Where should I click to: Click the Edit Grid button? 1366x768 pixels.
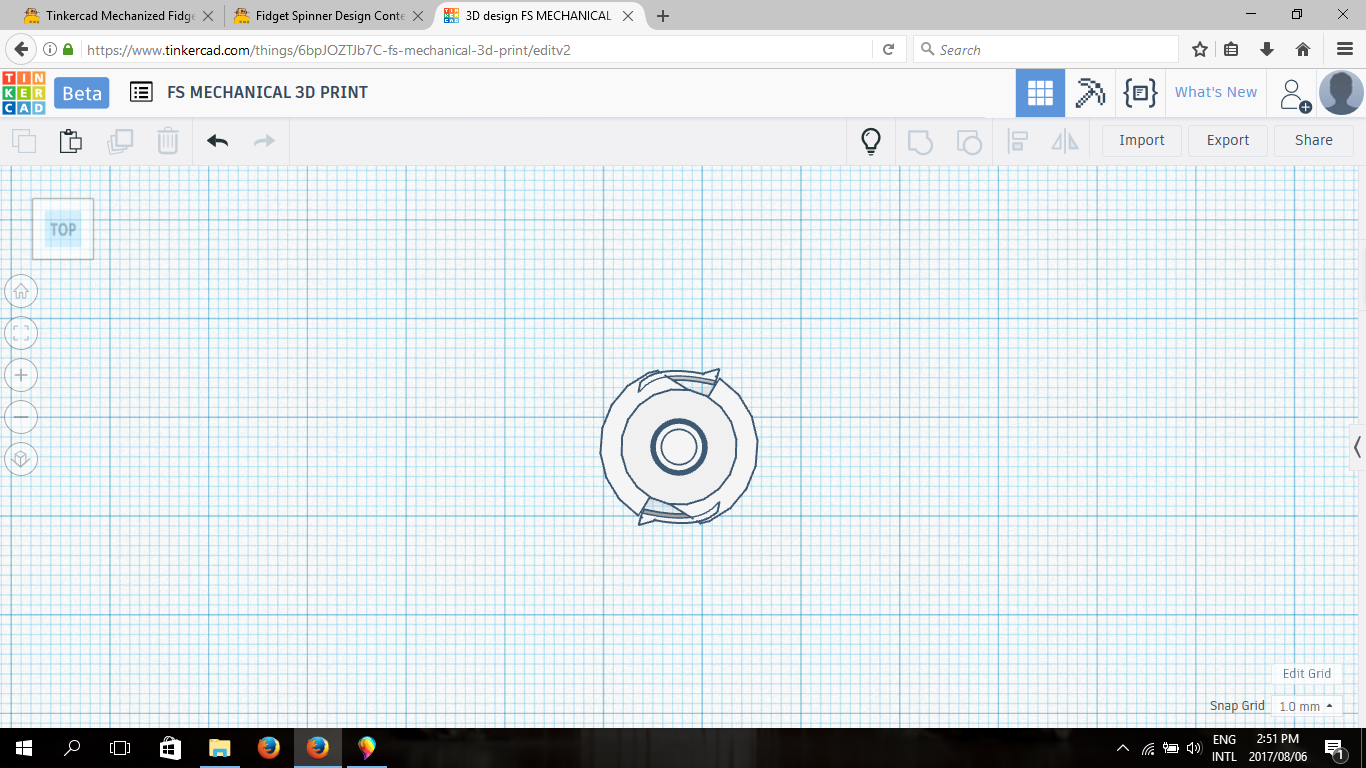1307,673
